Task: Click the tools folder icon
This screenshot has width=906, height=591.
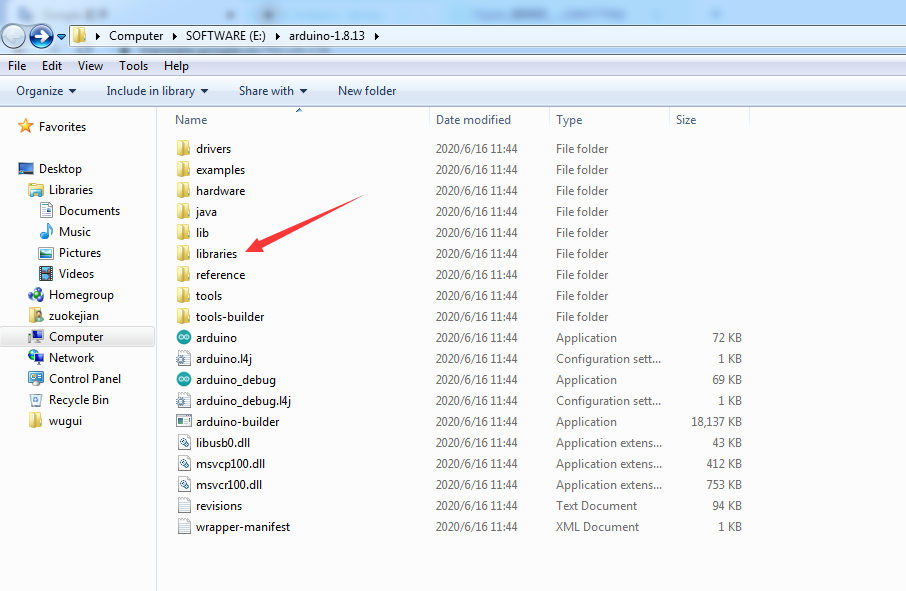Action: (x=183, y=295)
